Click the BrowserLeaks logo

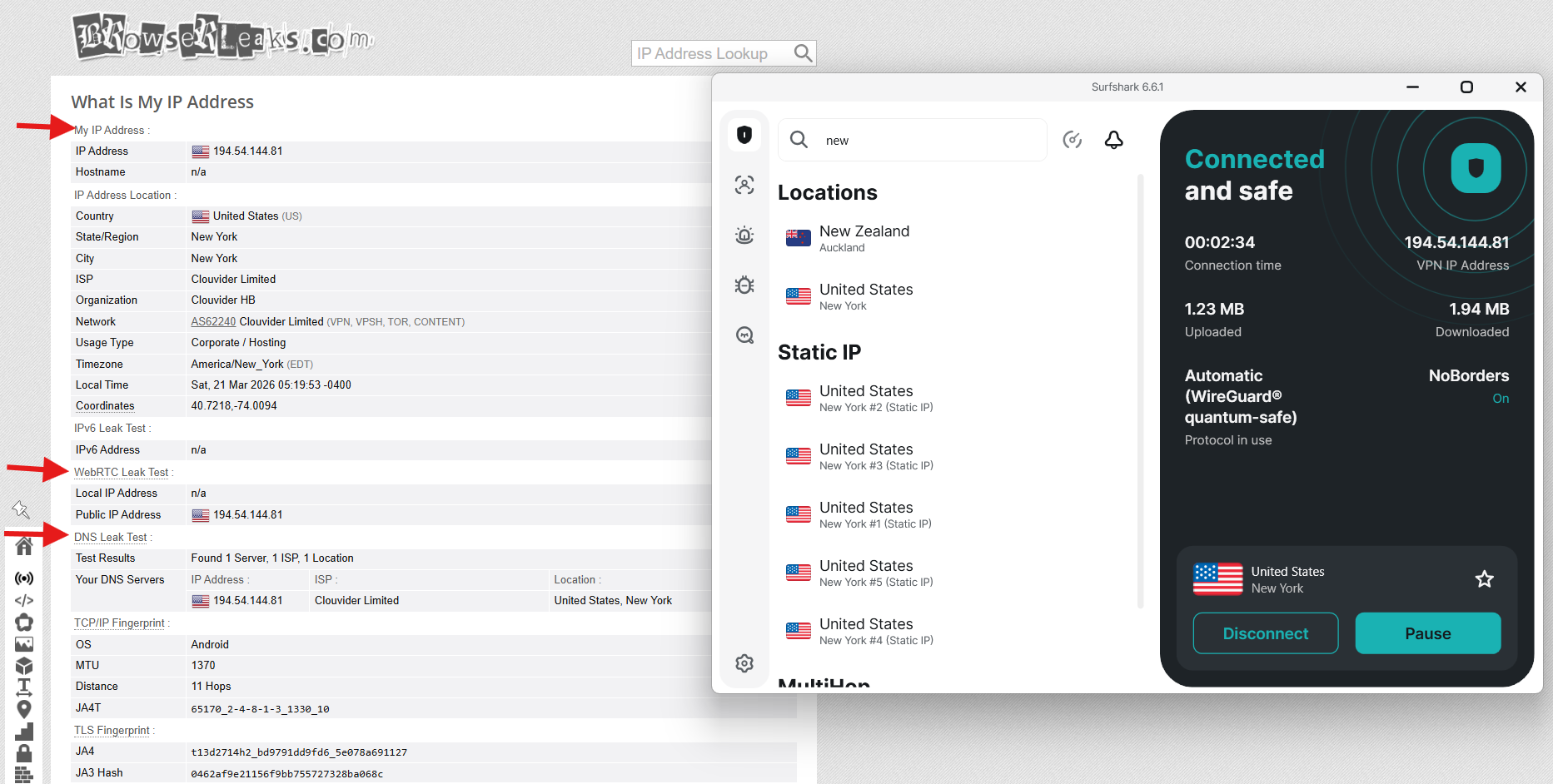coord(222,37)
